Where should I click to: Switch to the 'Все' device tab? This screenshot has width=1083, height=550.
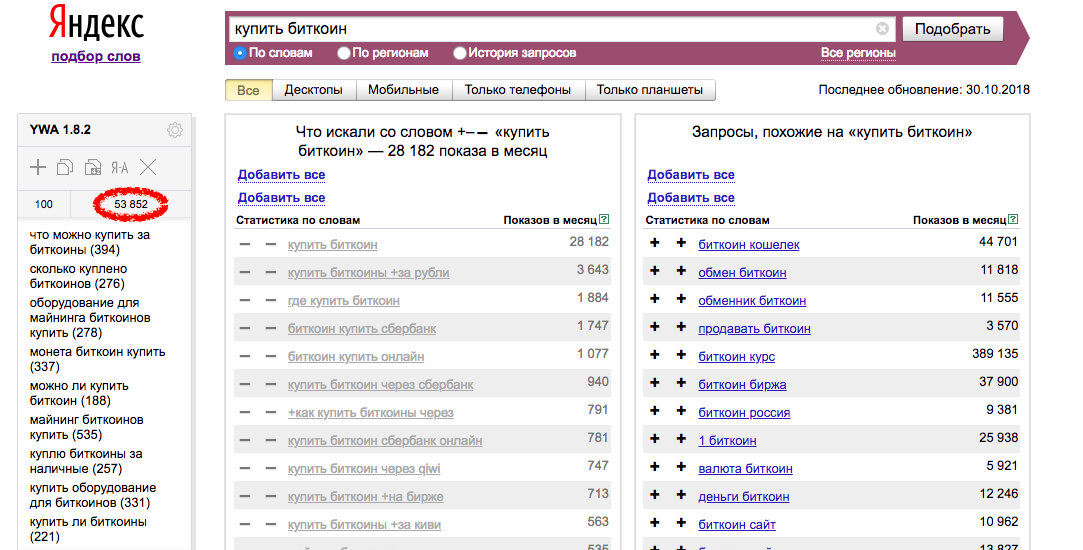point(249,90)
